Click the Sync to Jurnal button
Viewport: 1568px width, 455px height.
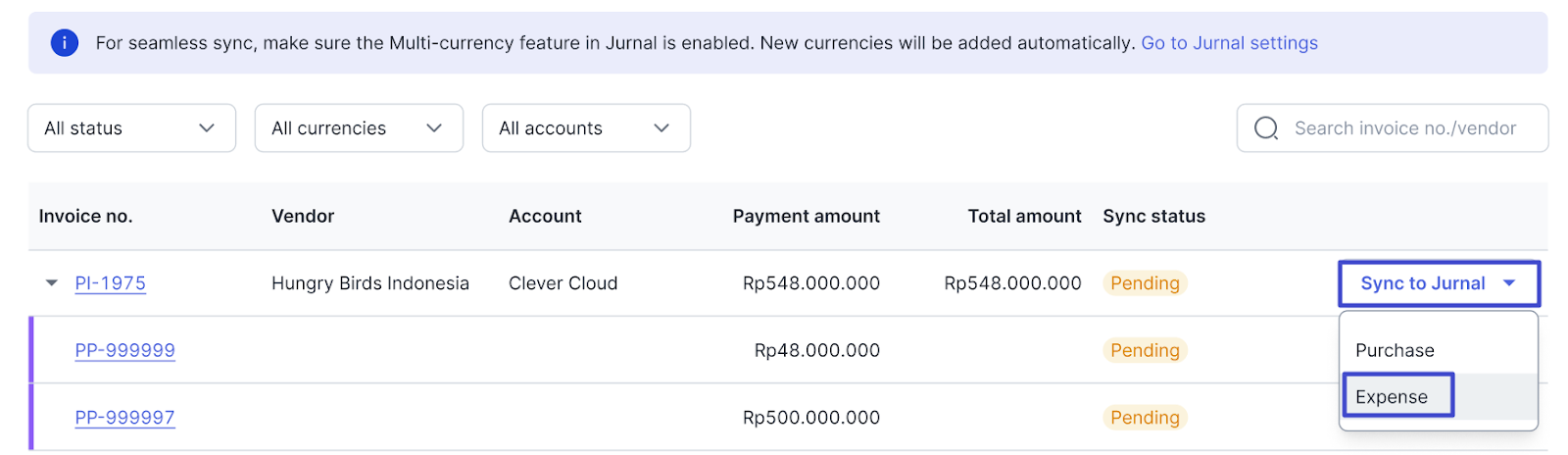pyautogui.click(x=1439, y=283)
